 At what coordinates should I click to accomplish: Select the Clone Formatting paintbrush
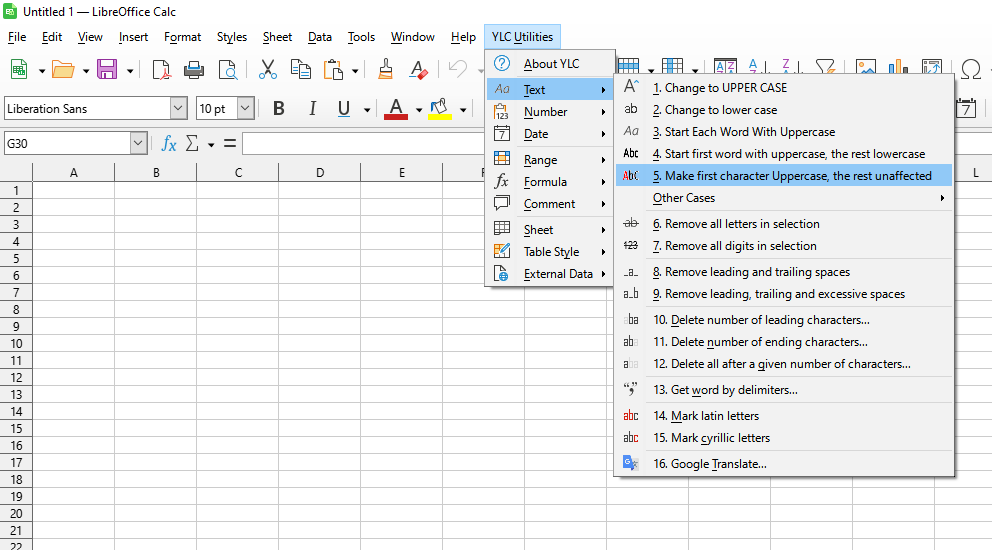coord(385,69)
